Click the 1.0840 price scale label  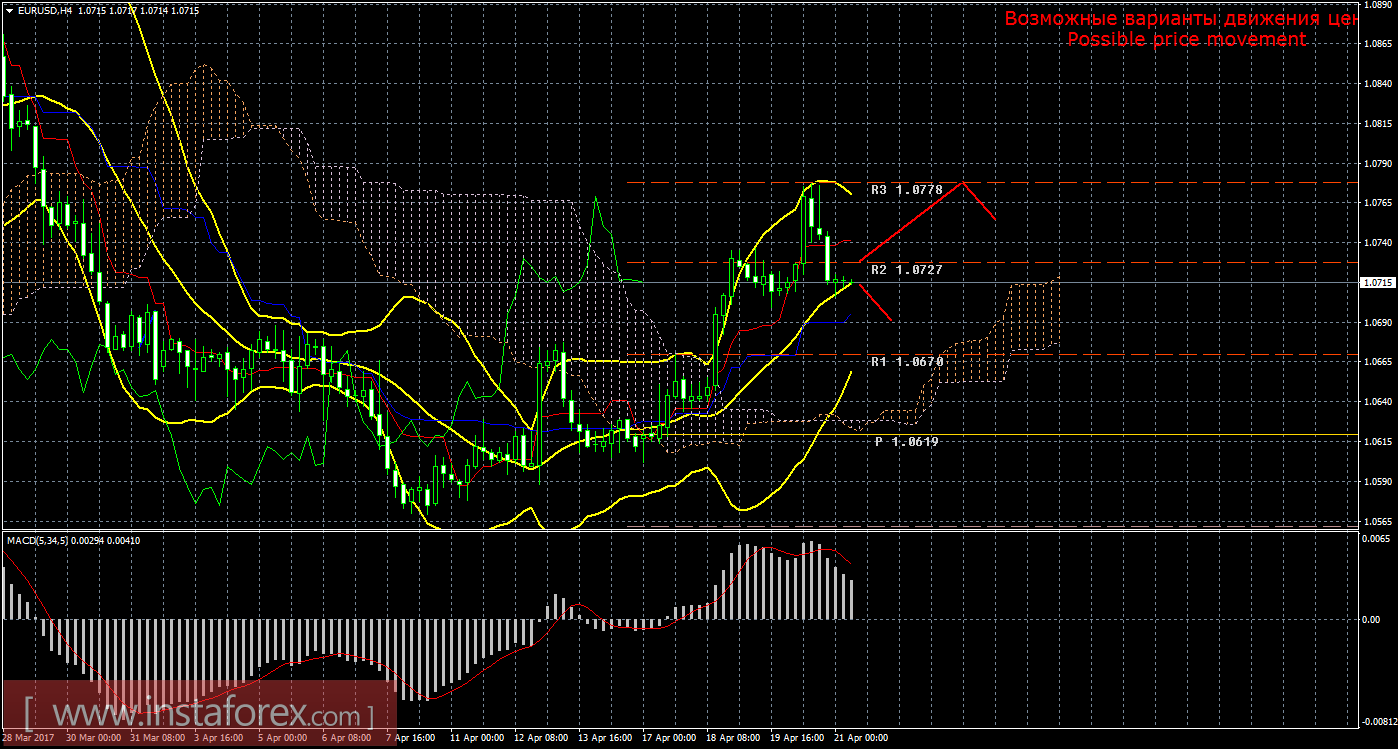pos(1377,84)
